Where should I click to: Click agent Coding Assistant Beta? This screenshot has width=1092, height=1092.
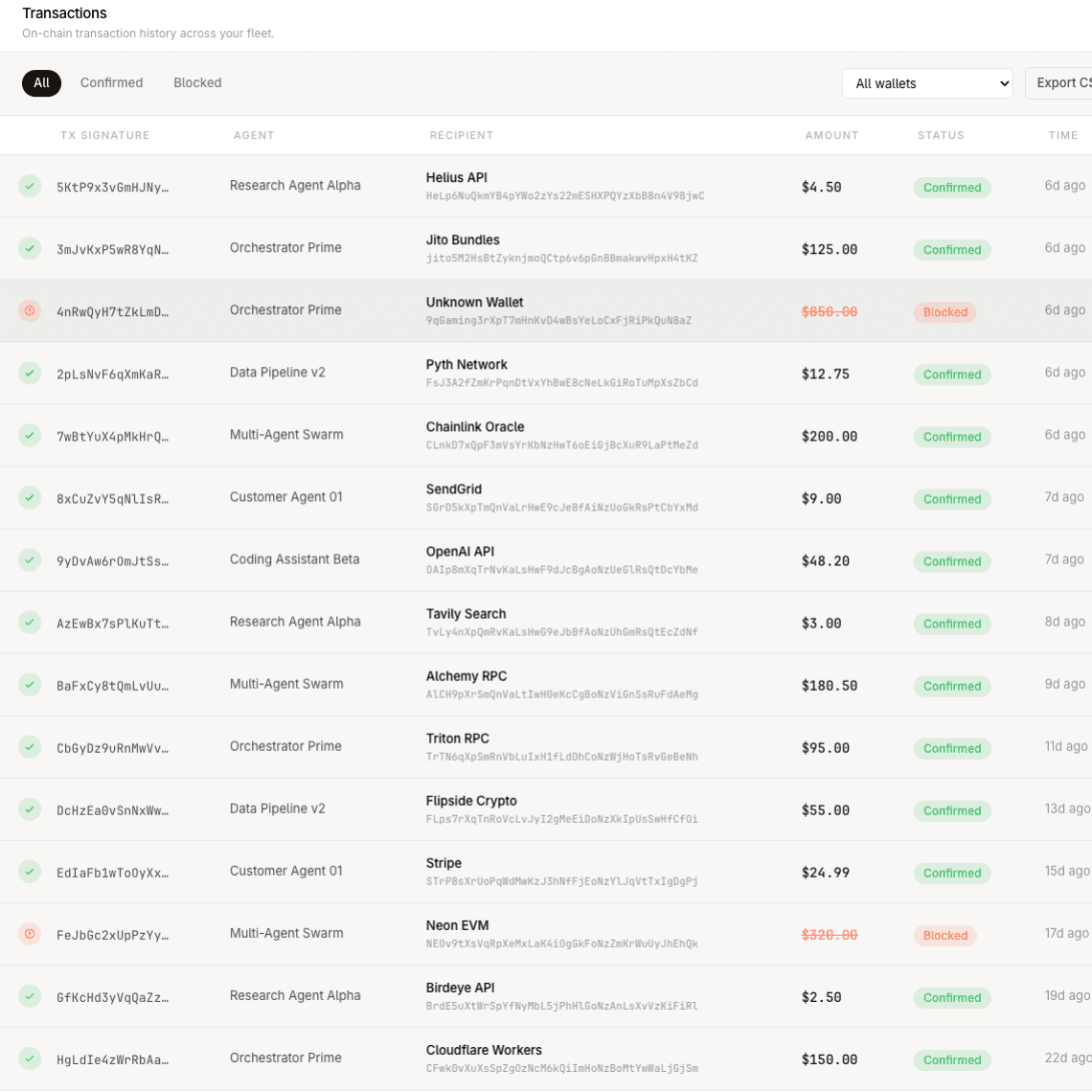pos(295,559)
